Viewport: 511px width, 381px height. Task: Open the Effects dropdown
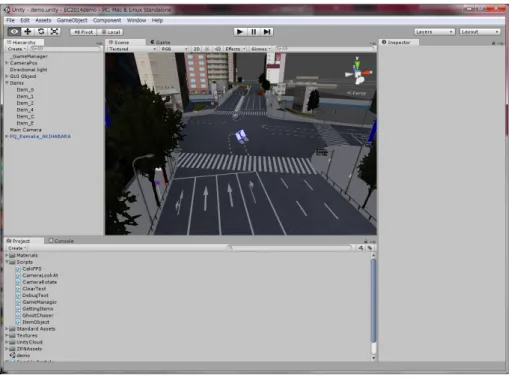[x=235, y=49]
